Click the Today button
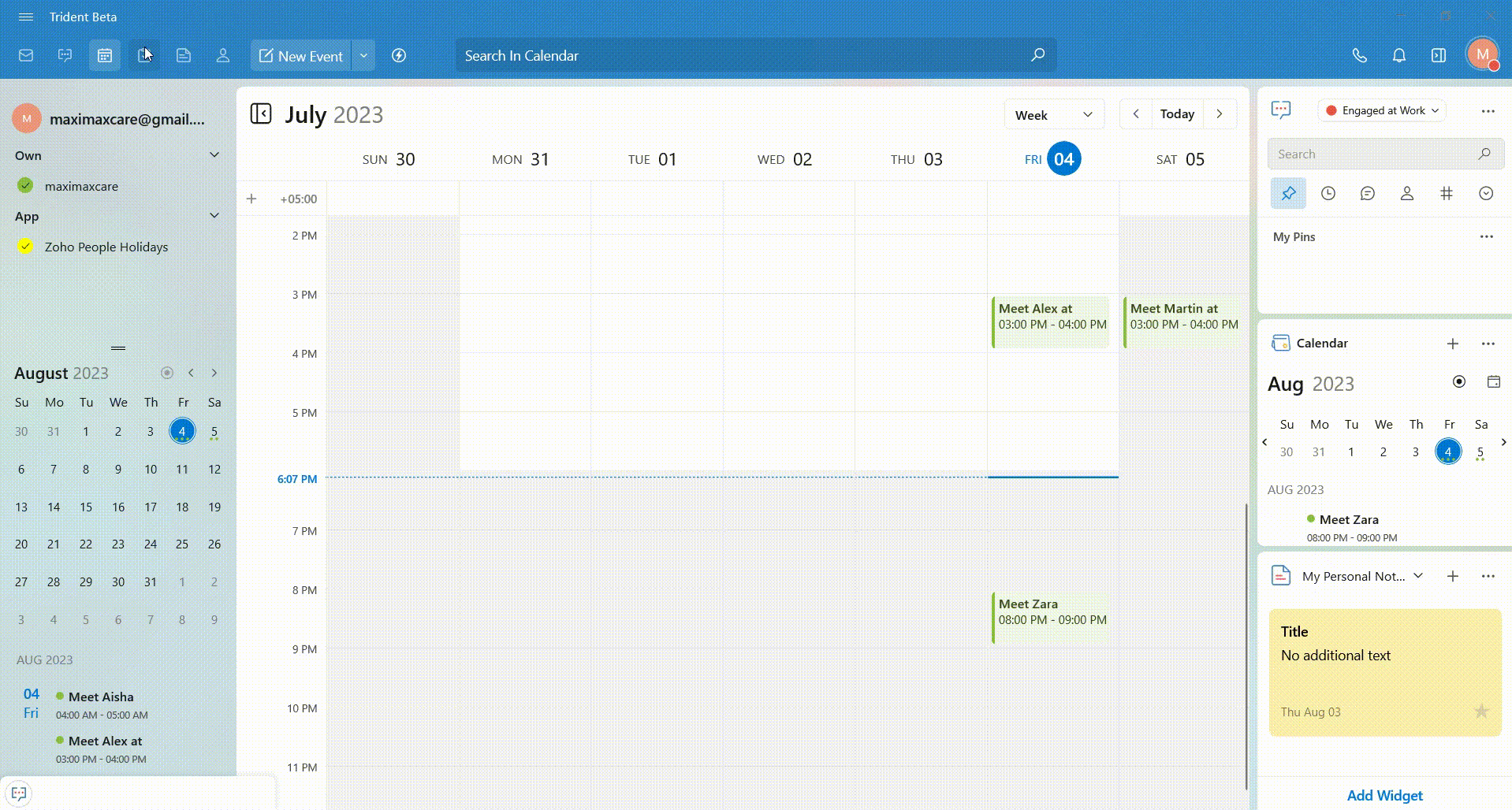1512x810 pixels. click(x=1177, y=113)
